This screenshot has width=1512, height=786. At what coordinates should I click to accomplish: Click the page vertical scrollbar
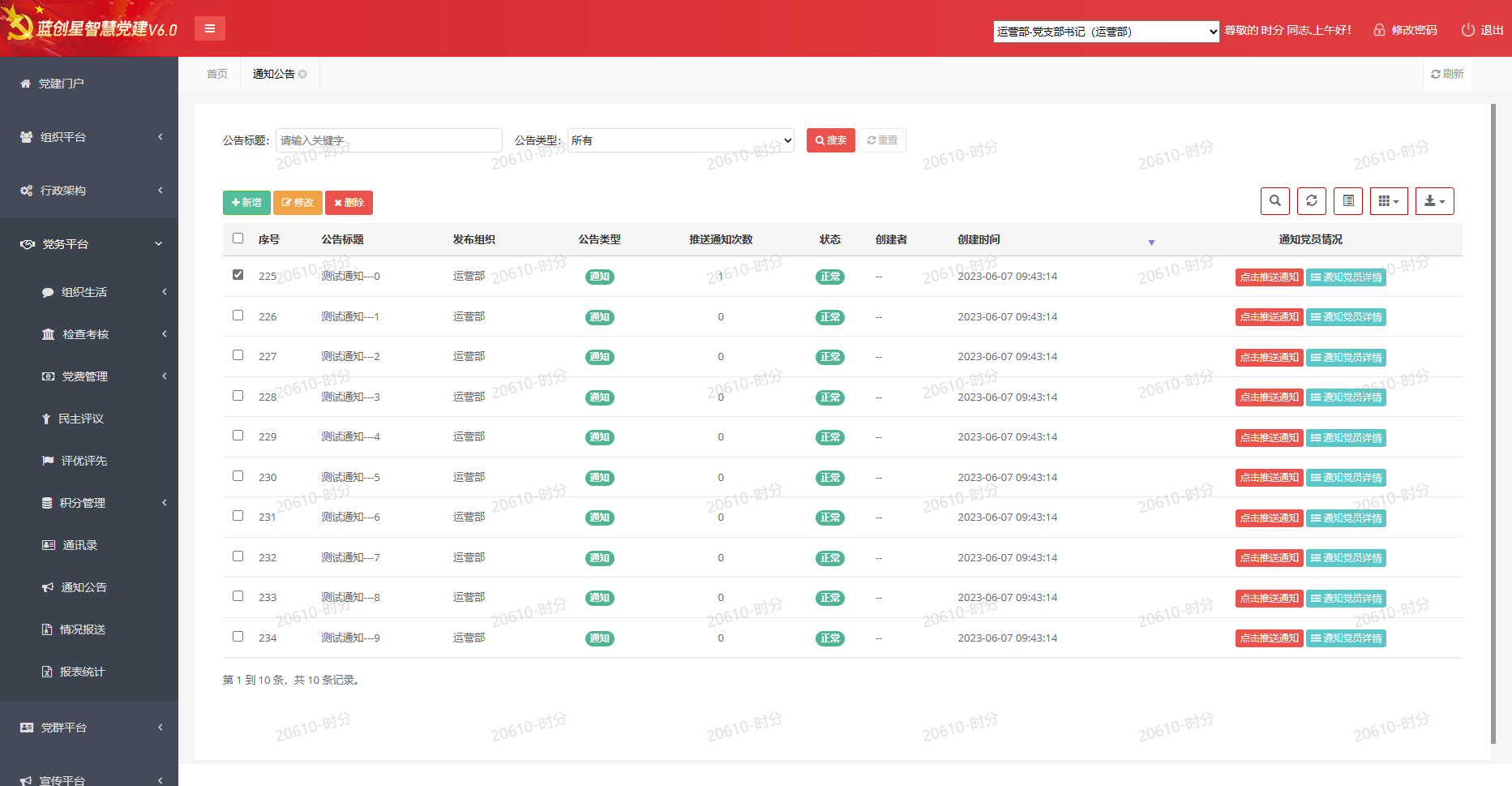pyautogui.click(x=1493, y=423)
